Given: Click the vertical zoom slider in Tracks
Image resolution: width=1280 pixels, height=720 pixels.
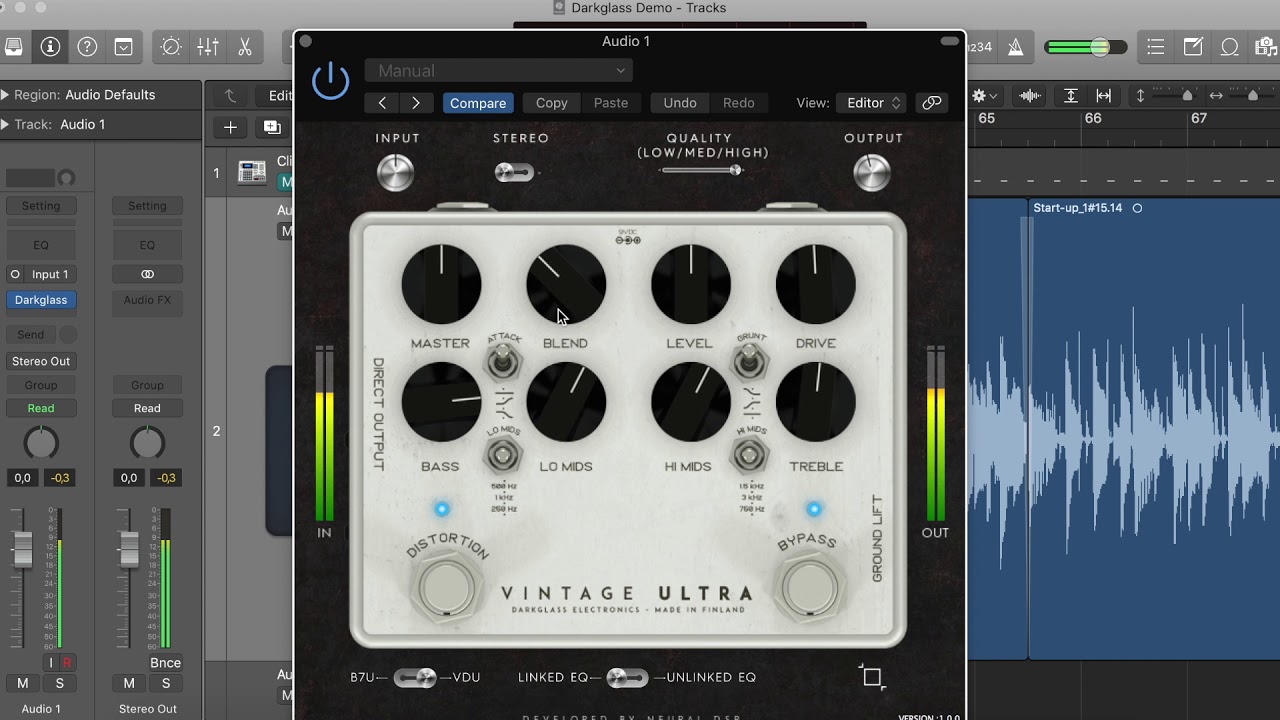Looking at the screenshot, I should [1176, 96].
